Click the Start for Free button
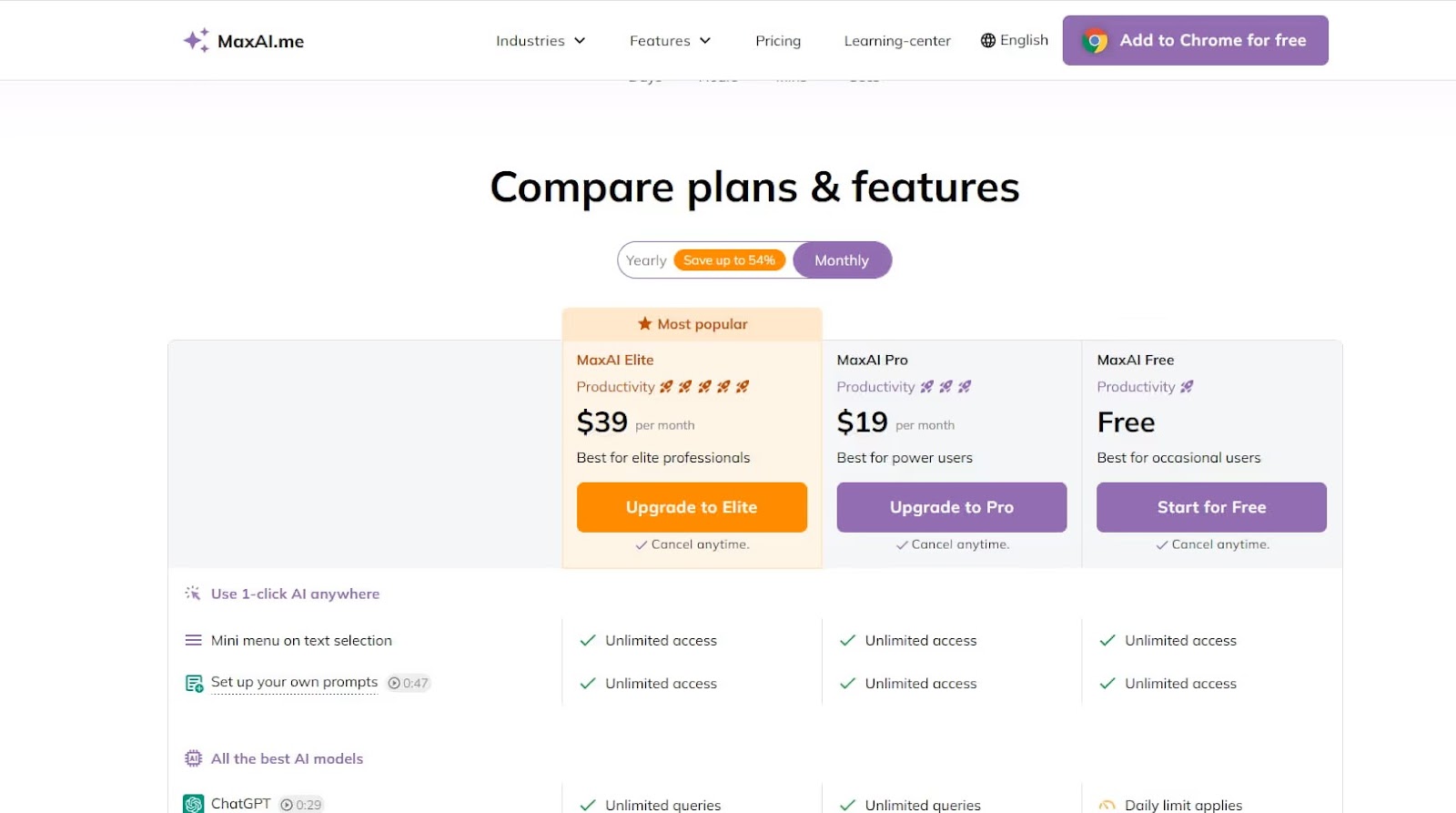Image resolution: width=1456 pixels, height=813 pixels. 1211,507
